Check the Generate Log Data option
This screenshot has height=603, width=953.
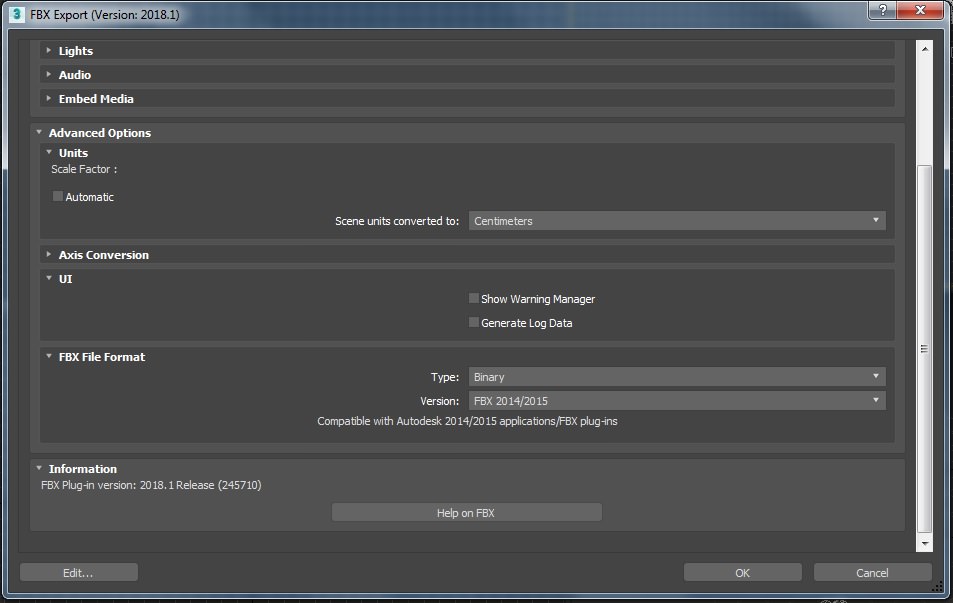tap(474, 323)
